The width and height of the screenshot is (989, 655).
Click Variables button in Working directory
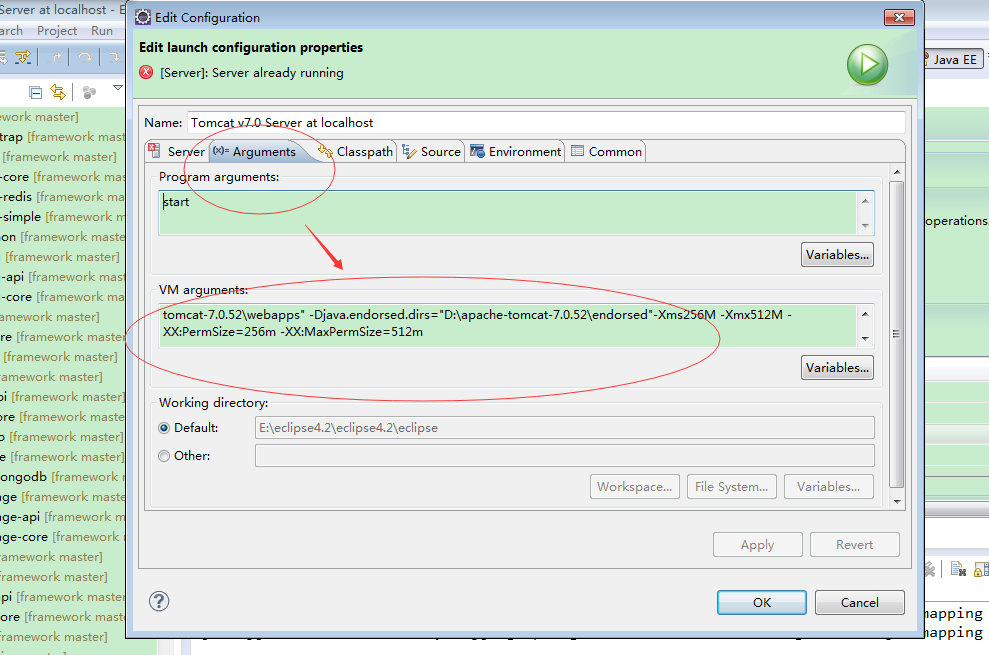[829, 487]
